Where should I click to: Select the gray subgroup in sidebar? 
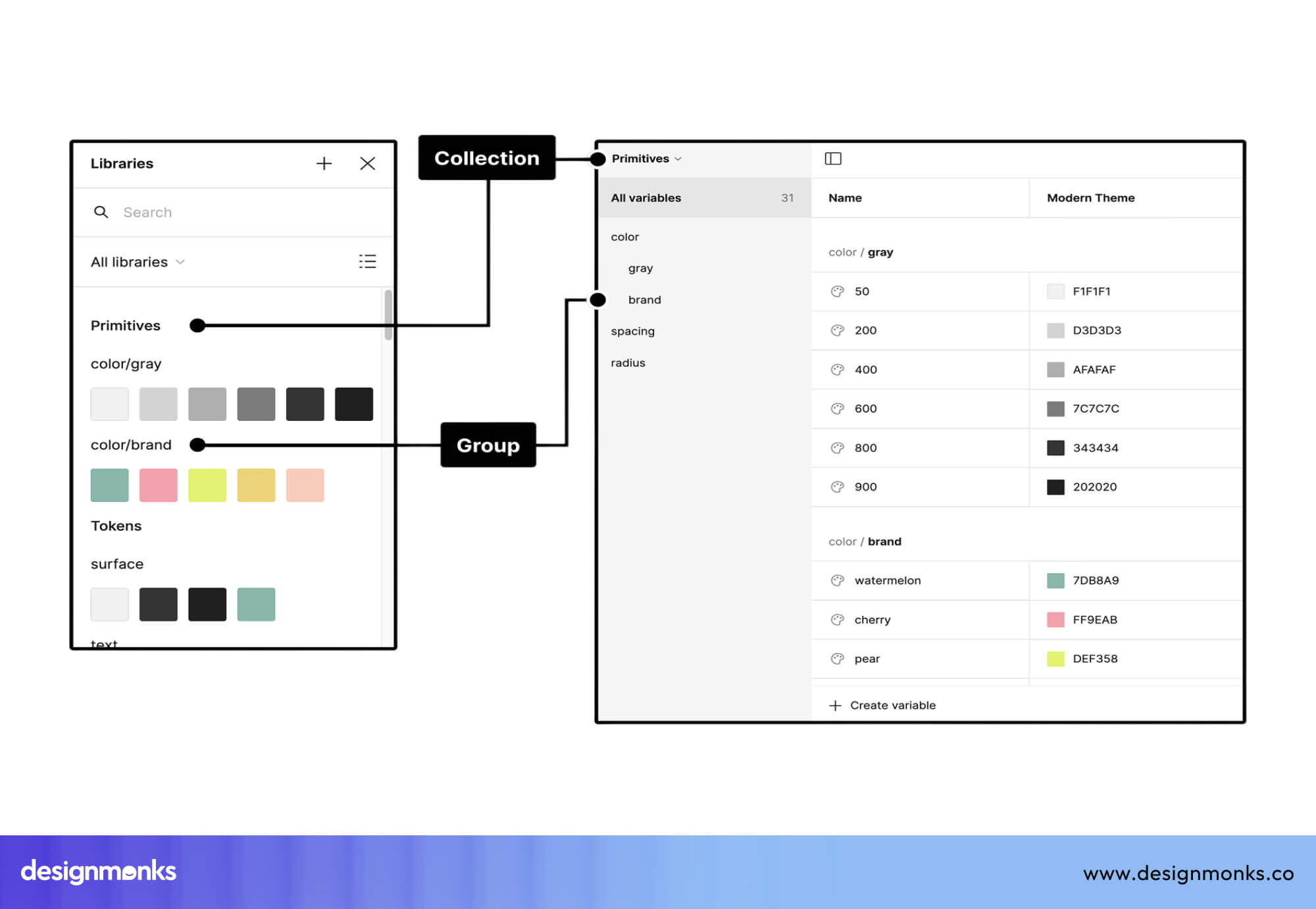[x=641, y=268]
